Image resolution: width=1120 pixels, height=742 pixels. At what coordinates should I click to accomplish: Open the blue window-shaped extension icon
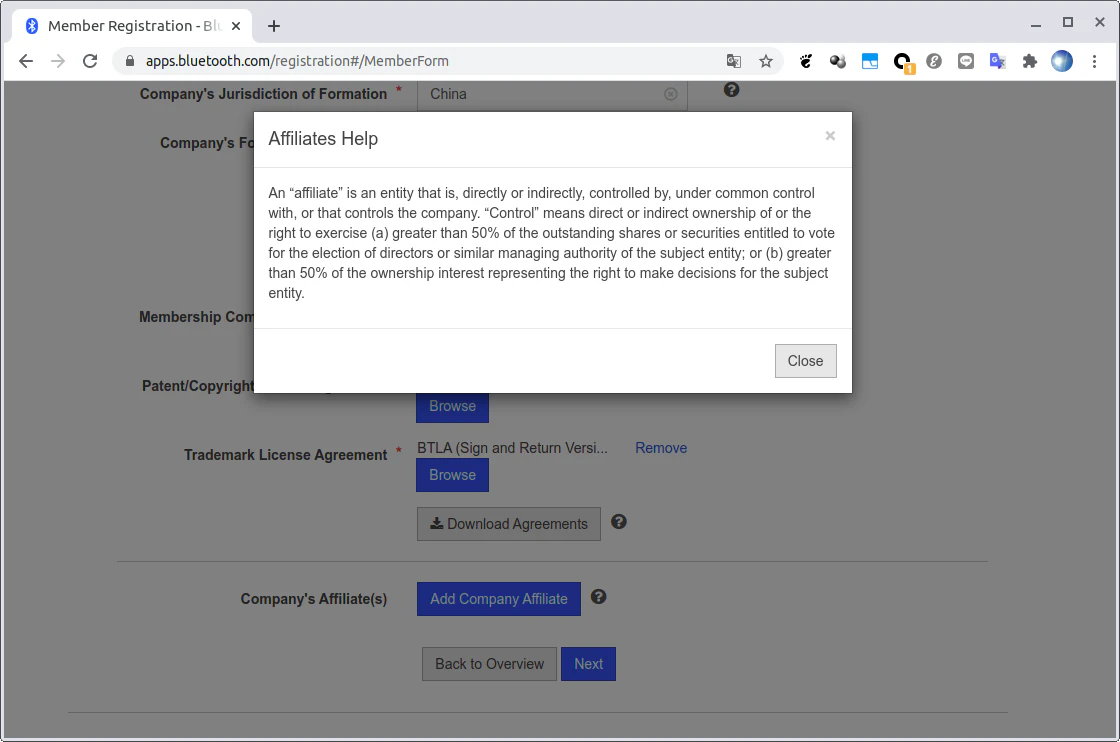tap(869, 61)
